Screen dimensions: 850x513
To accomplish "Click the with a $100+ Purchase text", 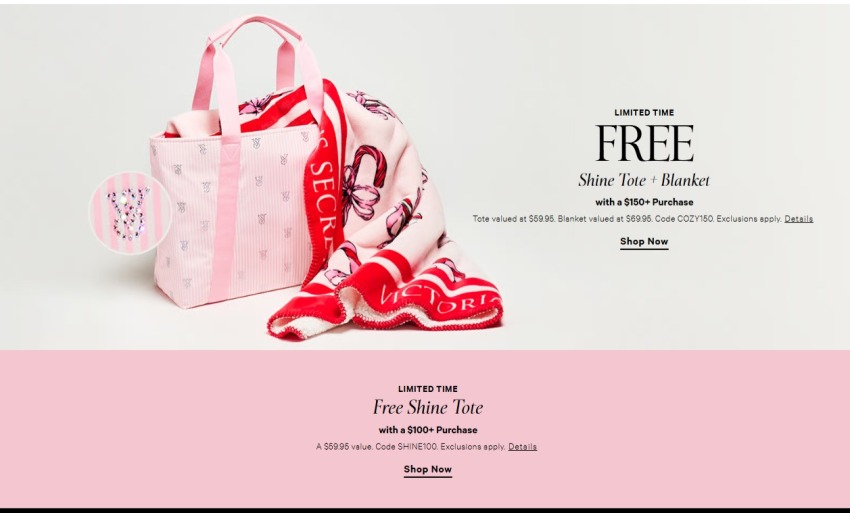I will click(x=428, y=430).
